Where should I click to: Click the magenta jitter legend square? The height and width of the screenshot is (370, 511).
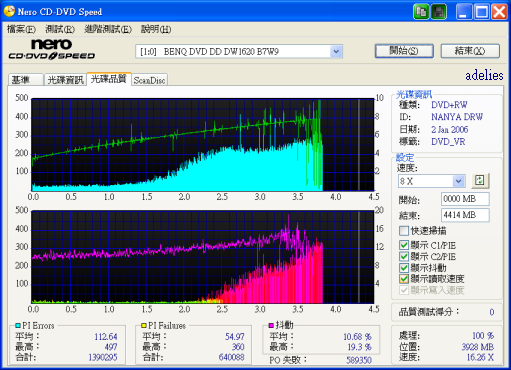click(x=271, y=325)
